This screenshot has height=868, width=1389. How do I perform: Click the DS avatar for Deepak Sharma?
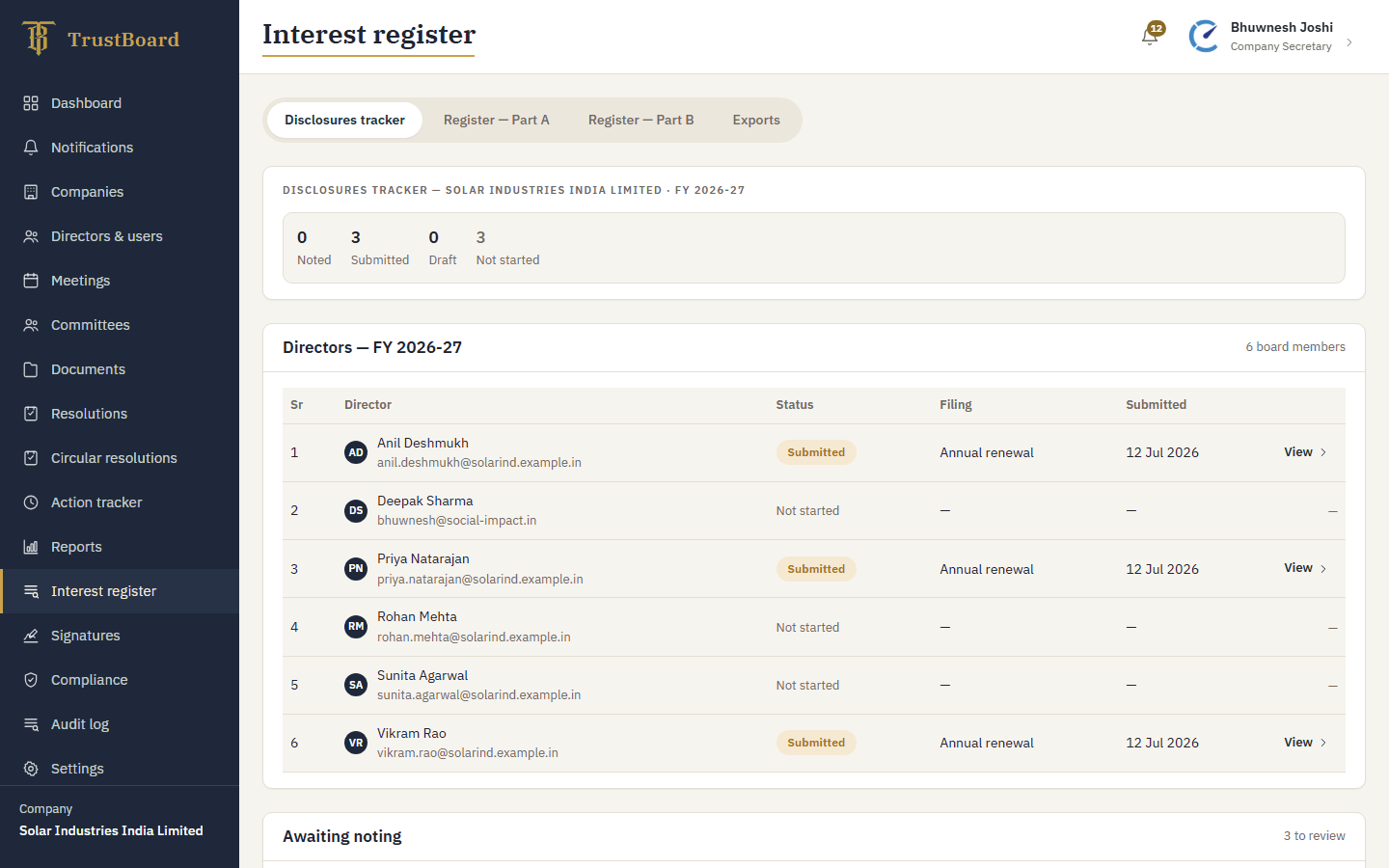tap(356, 510)
